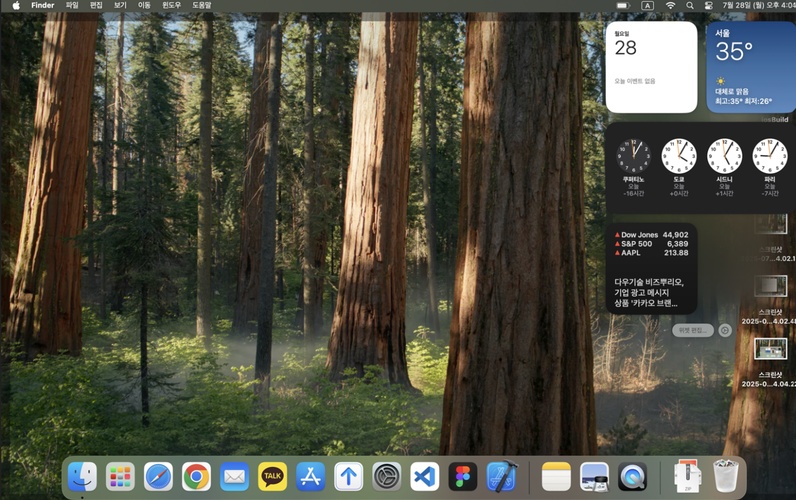Open Figma from the Dock

click(x=463, y=476)
